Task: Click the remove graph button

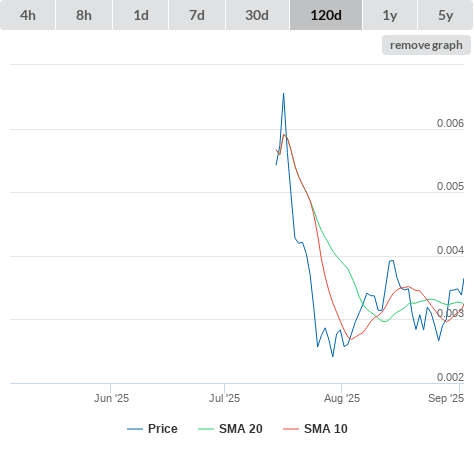Action: pos(426,45)
